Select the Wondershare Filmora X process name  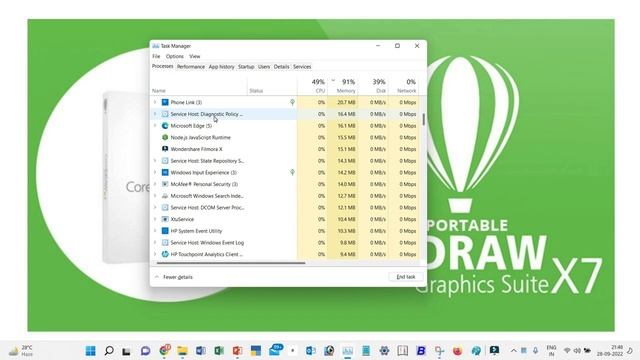[x=196, y=149]
